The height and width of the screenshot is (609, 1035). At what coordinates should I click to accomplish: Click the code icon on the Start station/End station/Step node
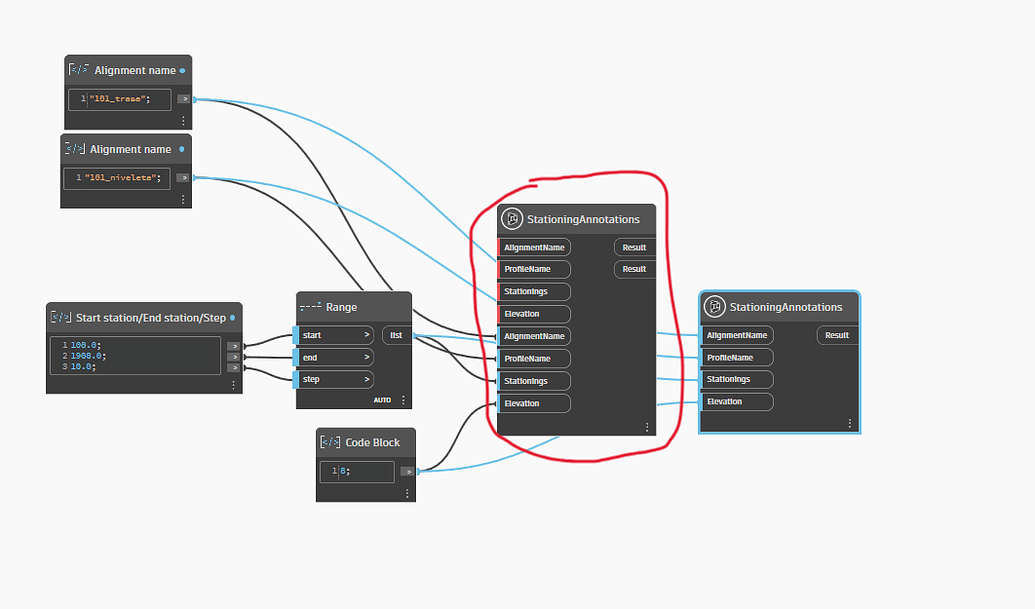pyautogui.click(x=60, y=317)
